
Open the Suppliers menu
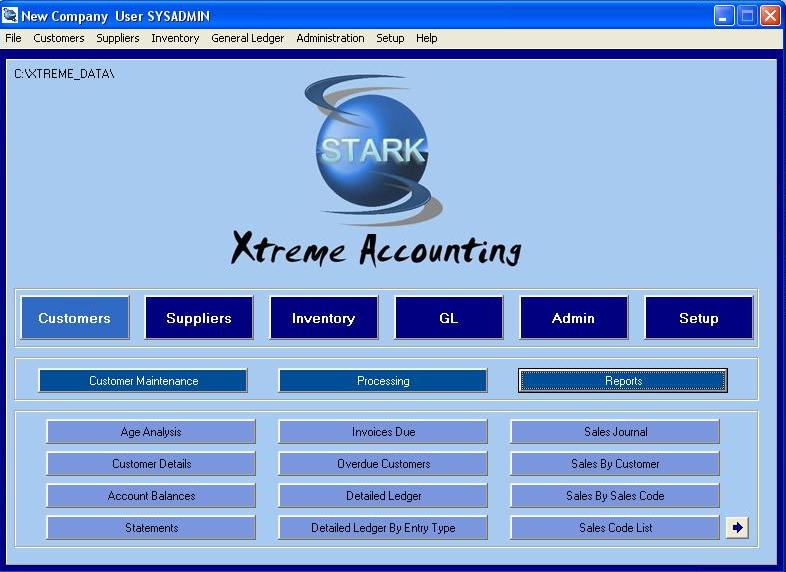(x=118, y=38)
